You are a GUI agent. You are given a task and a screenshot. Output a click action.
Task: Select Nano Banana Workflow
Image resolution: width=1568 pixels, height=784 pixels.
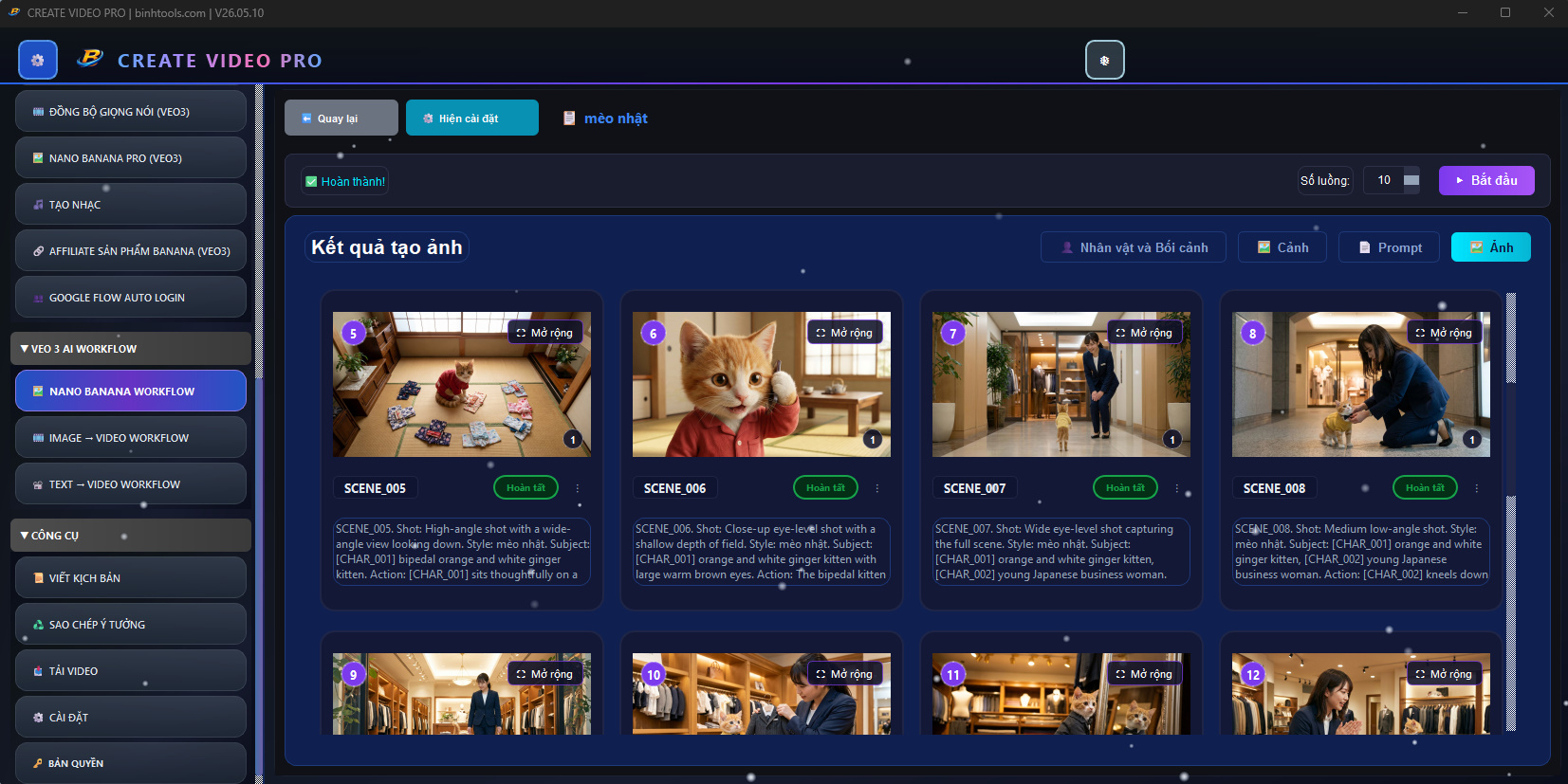coord(131,392)
